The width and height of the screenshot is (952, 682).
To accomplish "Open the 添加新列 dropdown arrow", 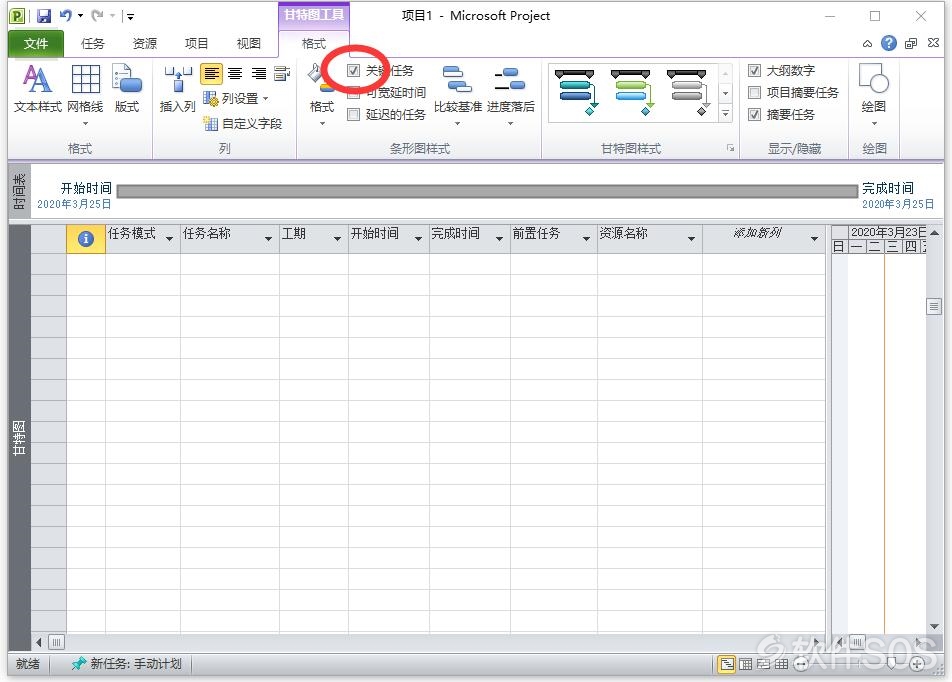I will [x=815, y=239].
